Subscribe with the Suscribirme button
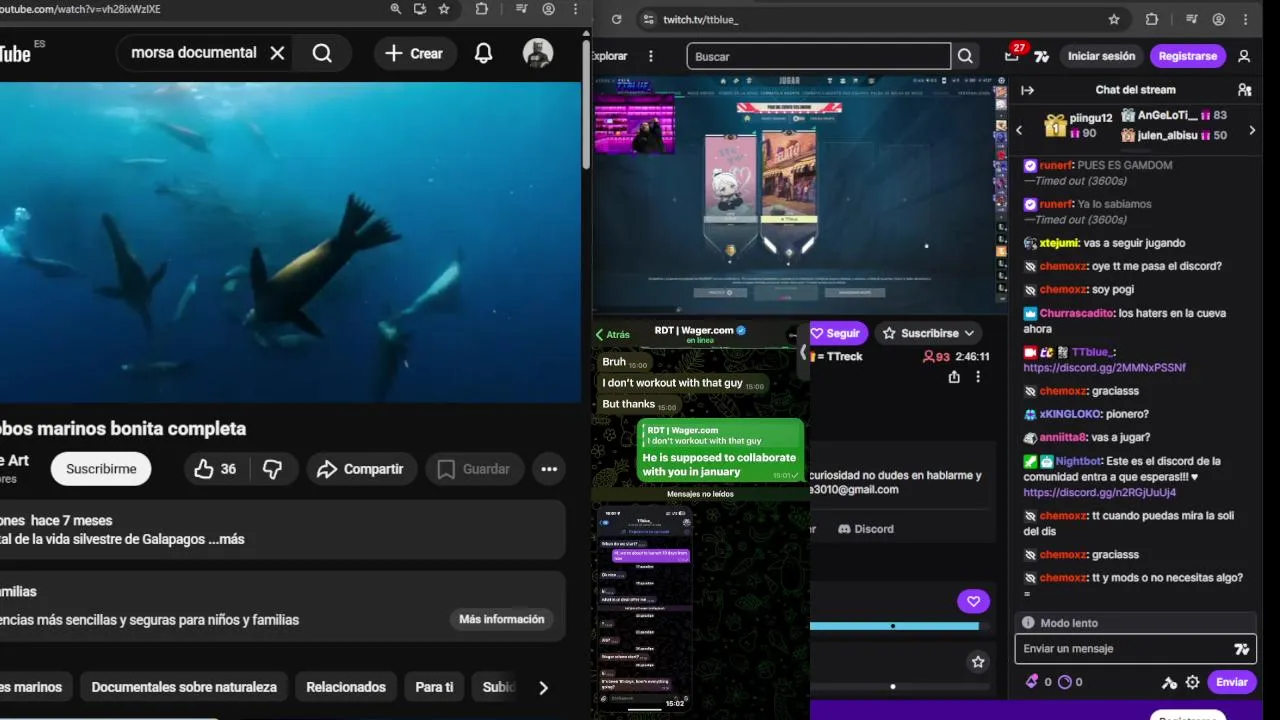The width and height of the screenshot is (1280, 720). pyautogui.click(x=101, y=469)
